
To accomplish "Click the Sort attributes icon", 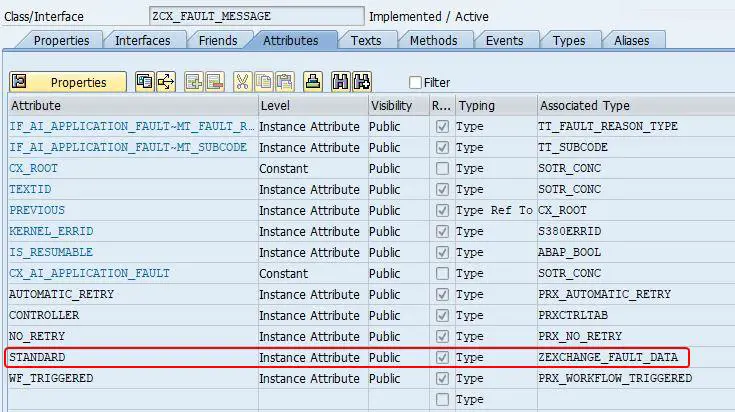I will click(313, 82).
